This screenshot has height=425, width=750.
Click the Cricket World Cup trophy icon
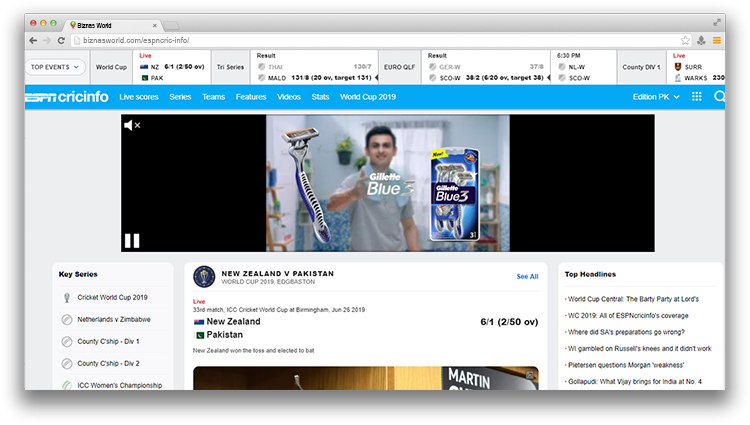66,297
